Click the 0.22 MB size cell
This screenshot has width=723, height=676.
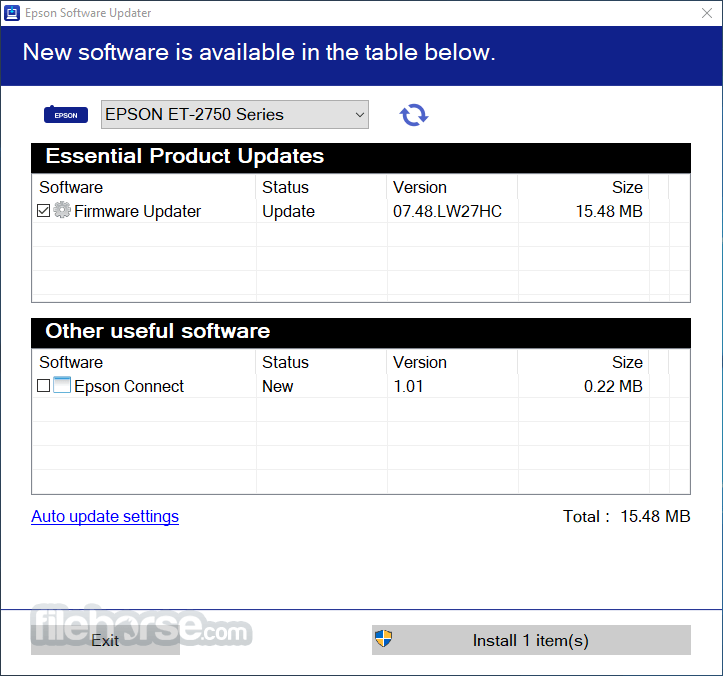point(613,386)
